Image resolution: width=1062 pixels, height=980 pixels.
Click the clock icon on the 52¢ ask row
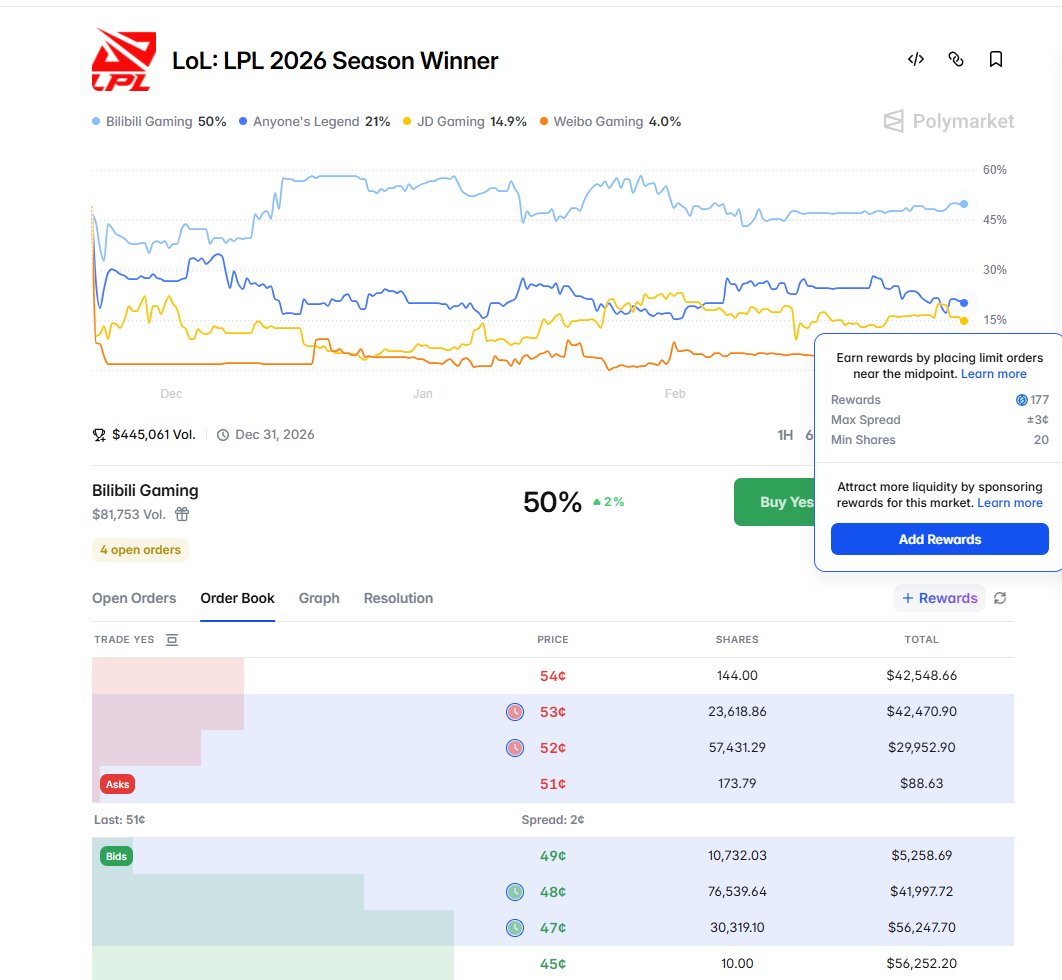[x=515, y=748]
